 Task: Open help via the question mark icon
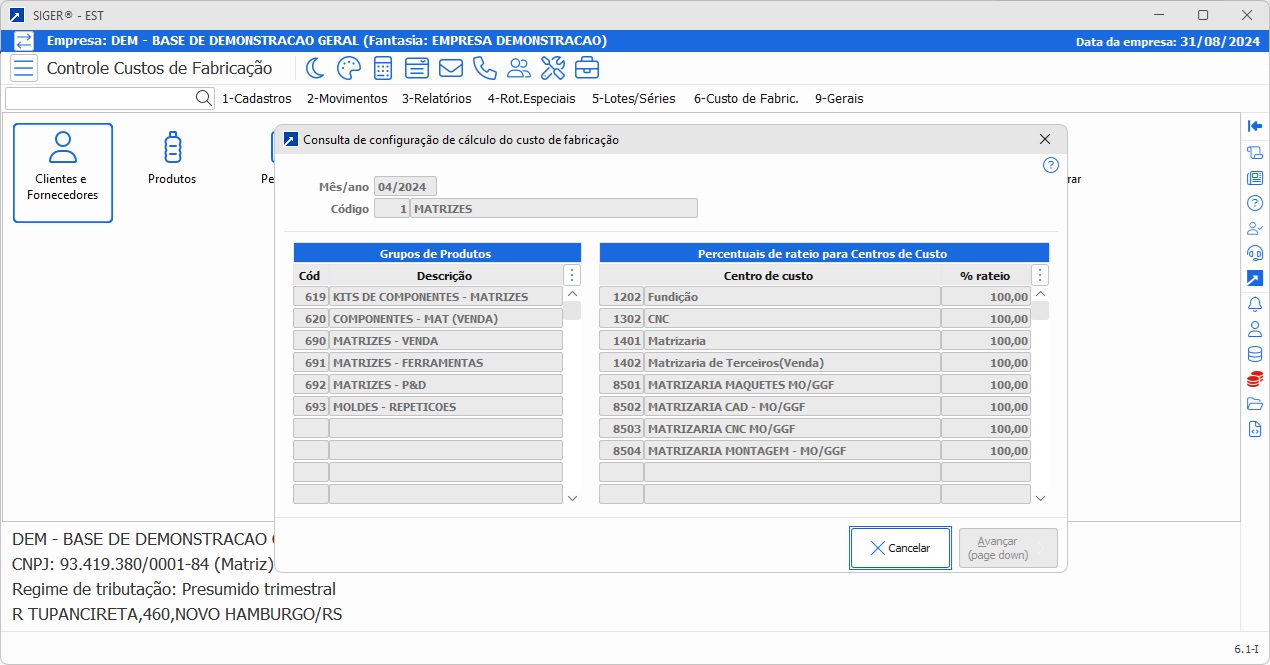1051,166
